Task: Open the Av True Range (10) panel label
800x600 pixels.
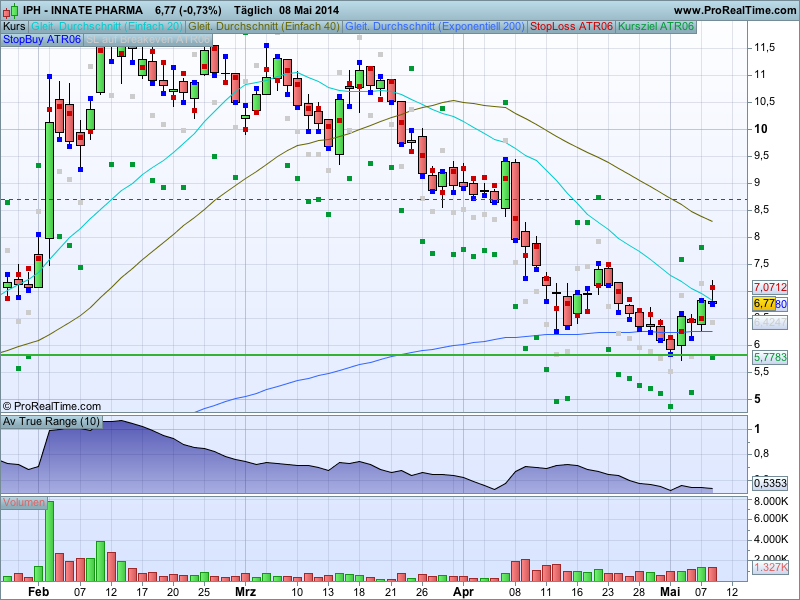Action: pyautogui.click(x=51, y=422)
